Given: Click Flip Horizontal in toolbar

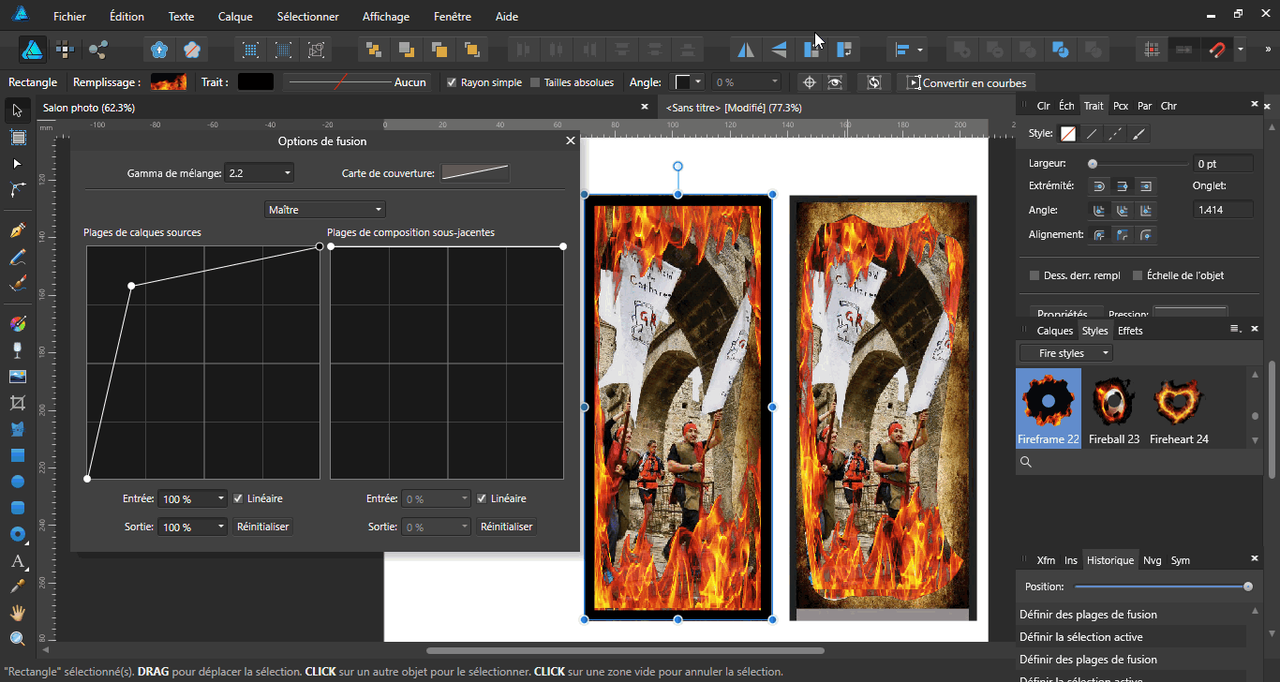Looking at the screenshot, I should pyautogui.click(x=746, y=49).
